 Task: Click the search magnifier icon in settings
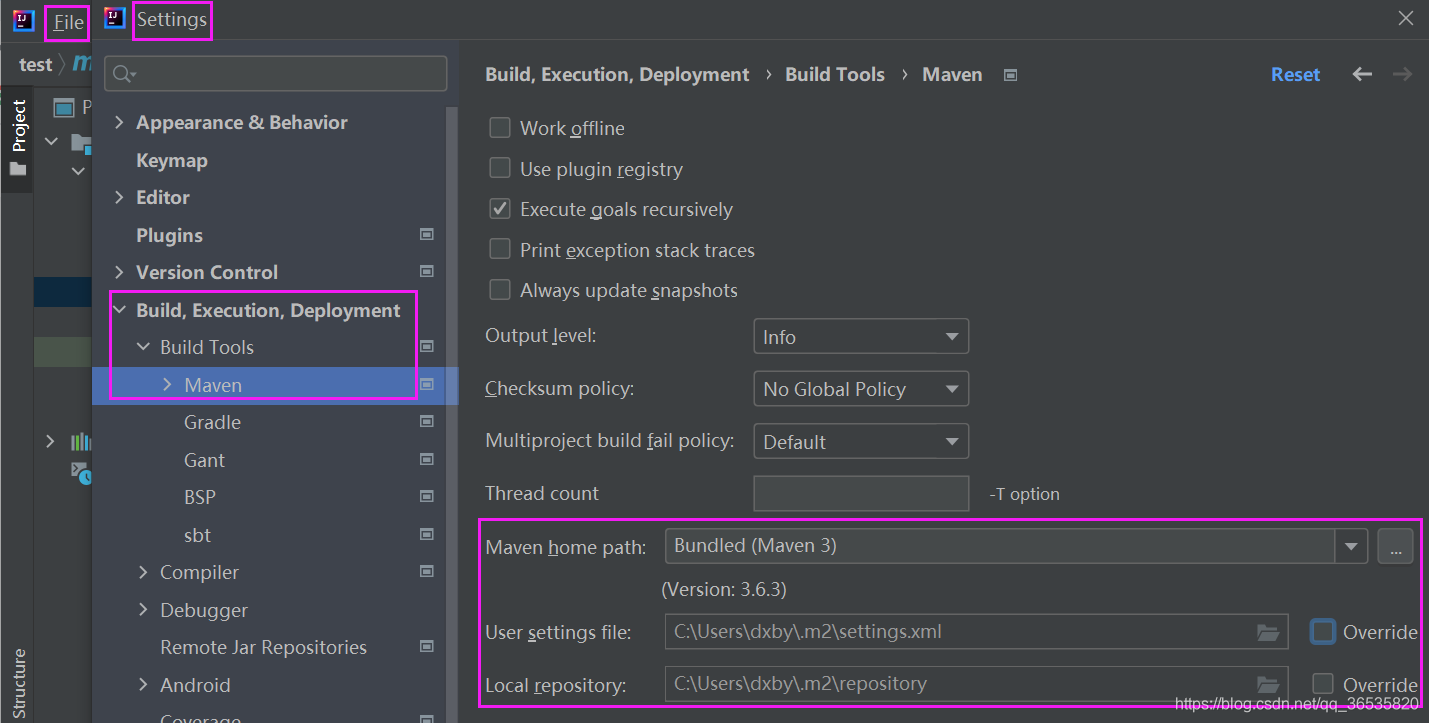point(124,74)
